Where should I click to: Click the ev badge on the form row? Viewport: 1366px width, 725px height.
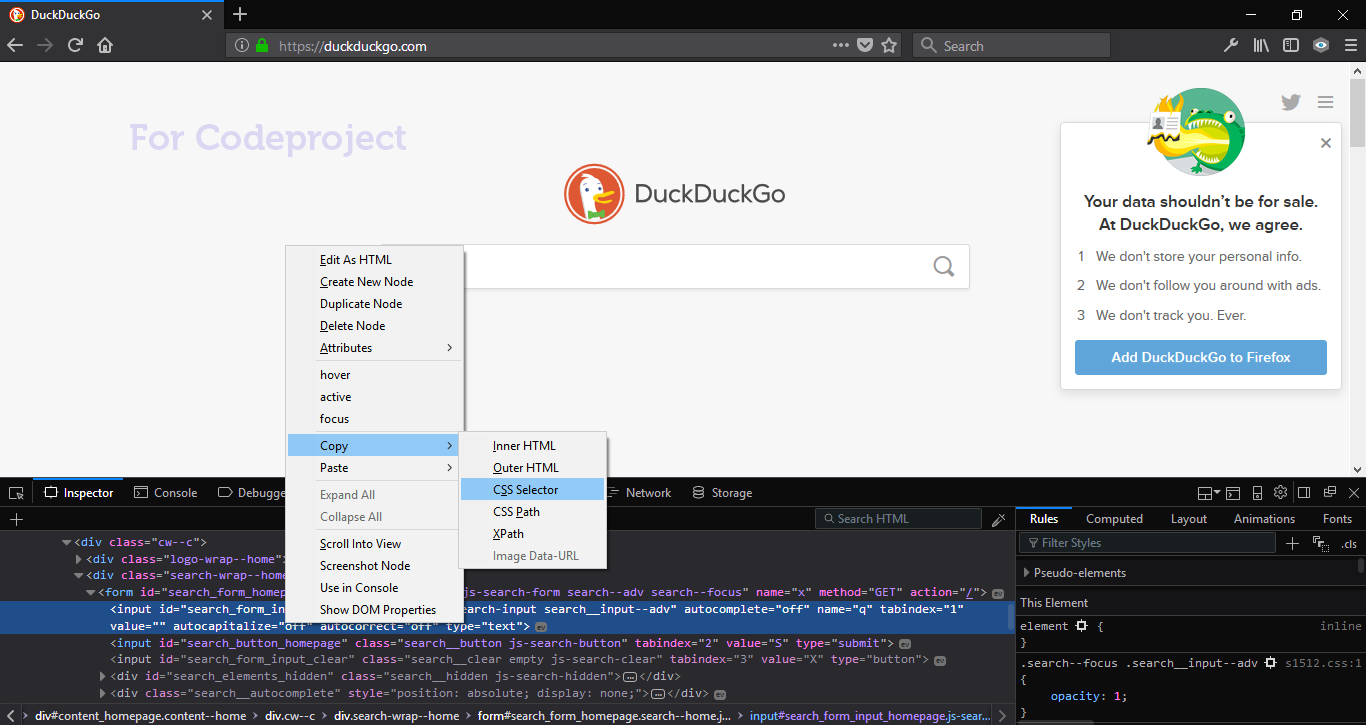pos(997,594)
